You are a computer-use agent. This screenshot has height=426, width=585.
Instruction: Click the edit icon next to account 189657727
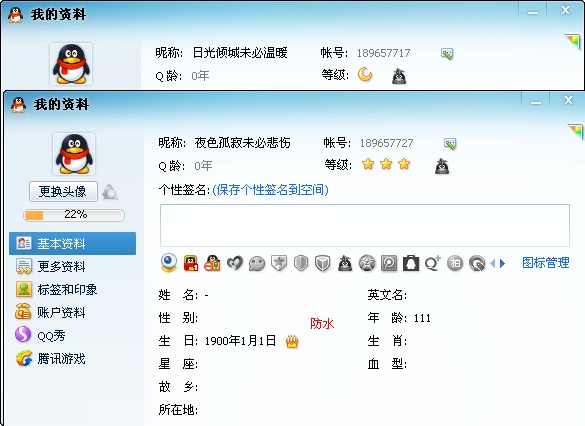point(450,144)
